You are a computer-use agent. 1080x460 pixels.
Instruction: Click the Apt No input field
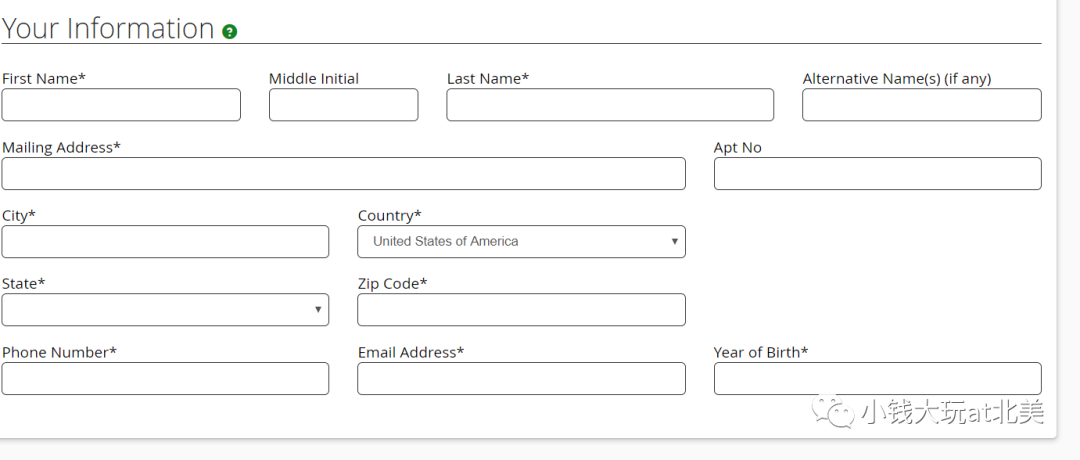pyautogui.click(x=877, y=173)
